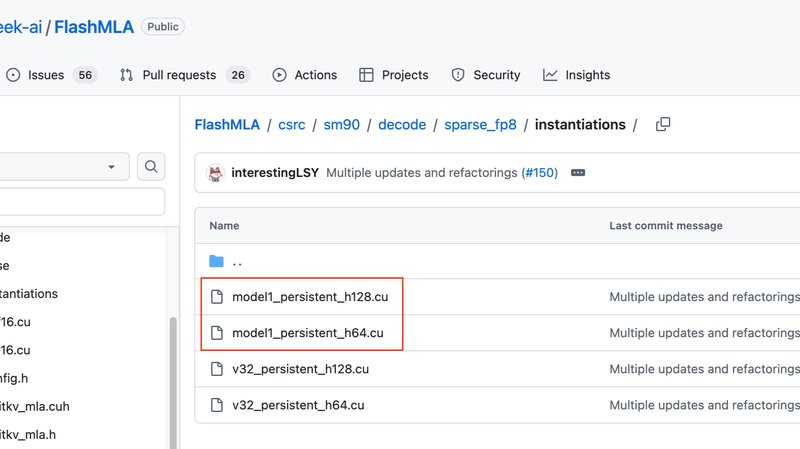The height and width of the screenshot is (449, 800).
Task: Click the Projects table icon
Action: point(366,75)
